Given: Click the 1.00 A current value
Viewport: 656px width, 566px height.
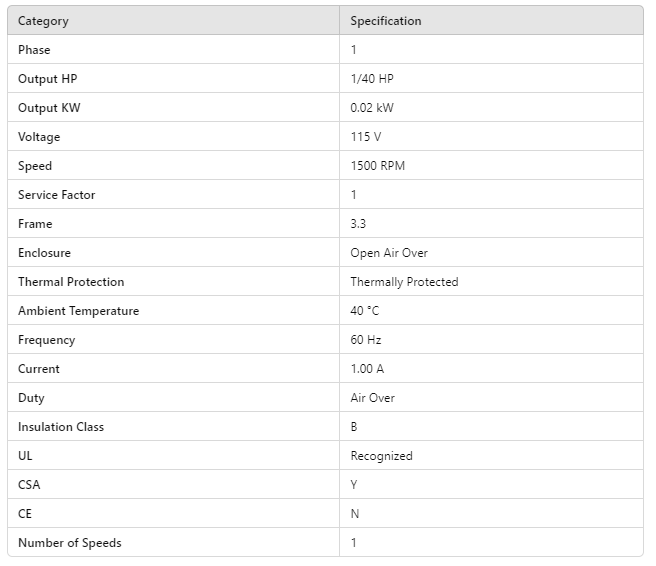Looking at the screenshot, I should pyautogui.click(x=367, y=369).
